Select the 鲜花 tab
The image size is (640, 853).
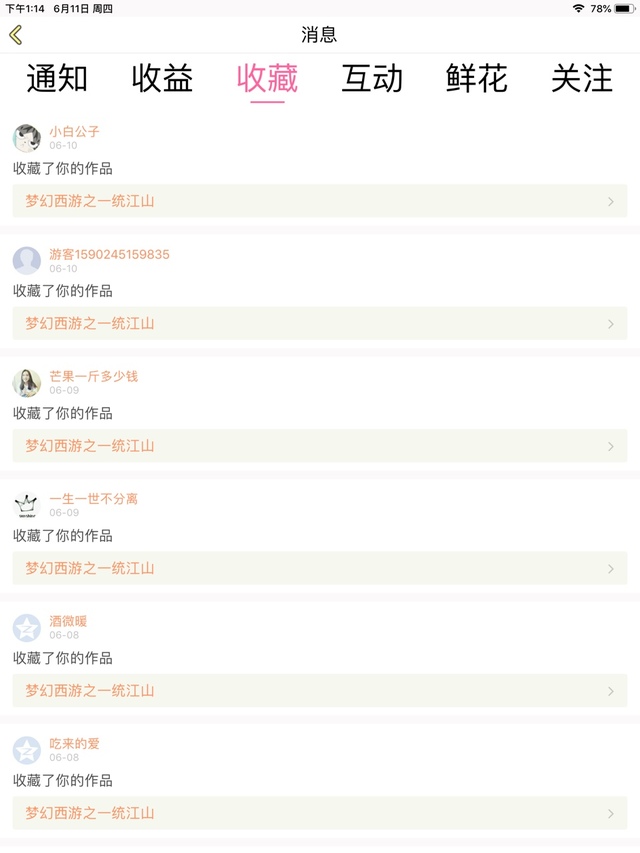pos(477,79)
